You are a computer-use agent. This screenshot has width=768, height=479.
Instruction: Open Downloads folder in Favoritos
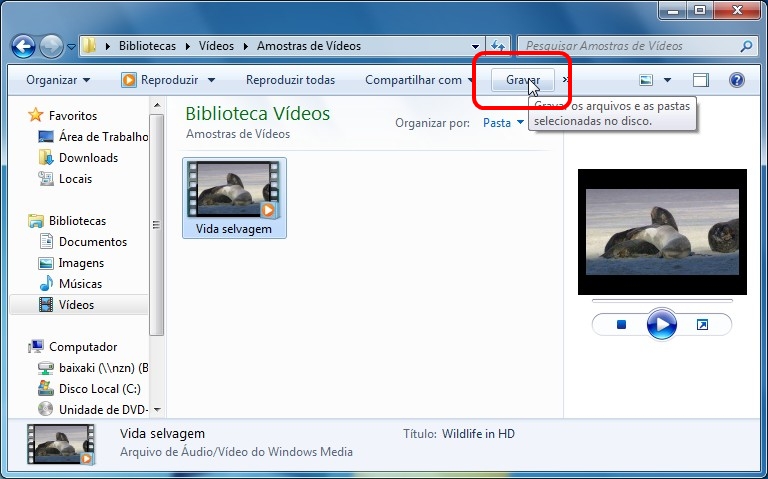[88, 158]
